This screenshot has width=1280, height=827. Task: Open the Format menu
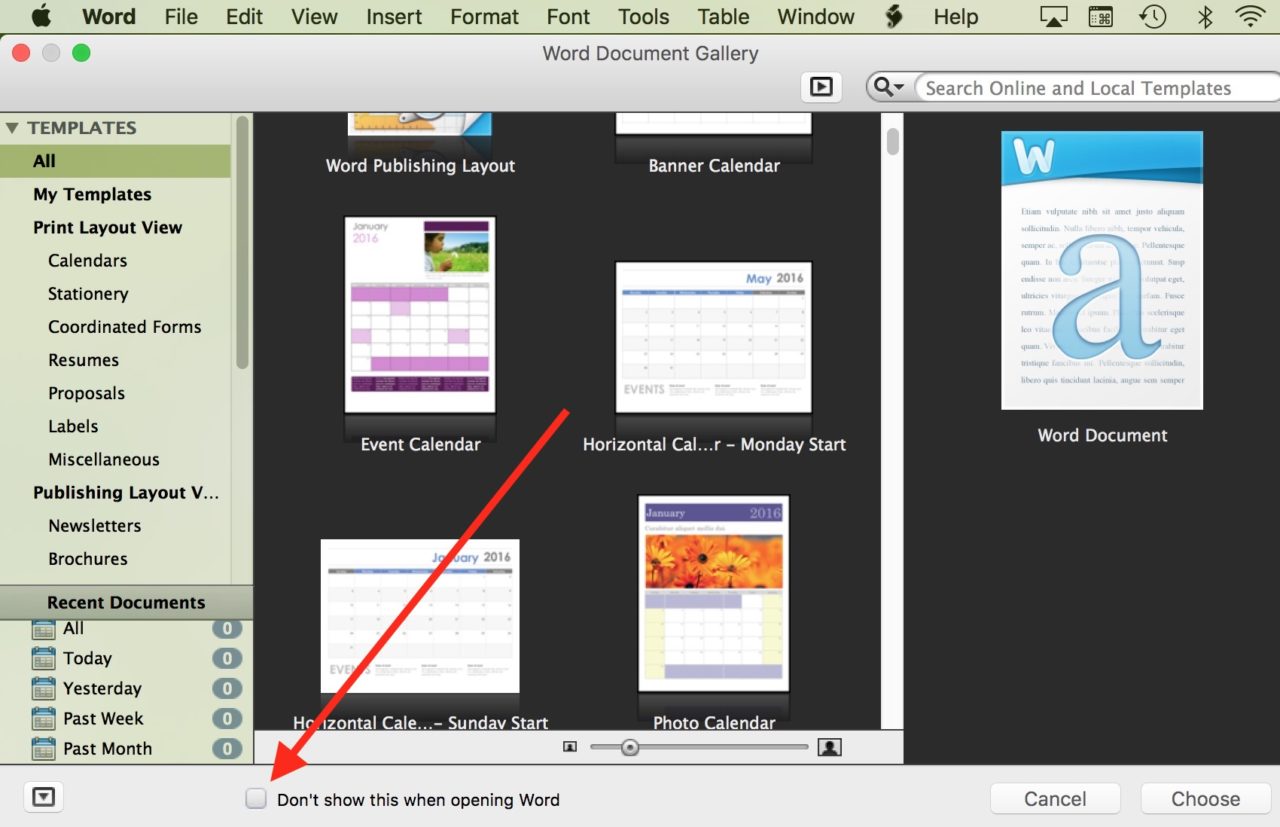click(484, 16)
